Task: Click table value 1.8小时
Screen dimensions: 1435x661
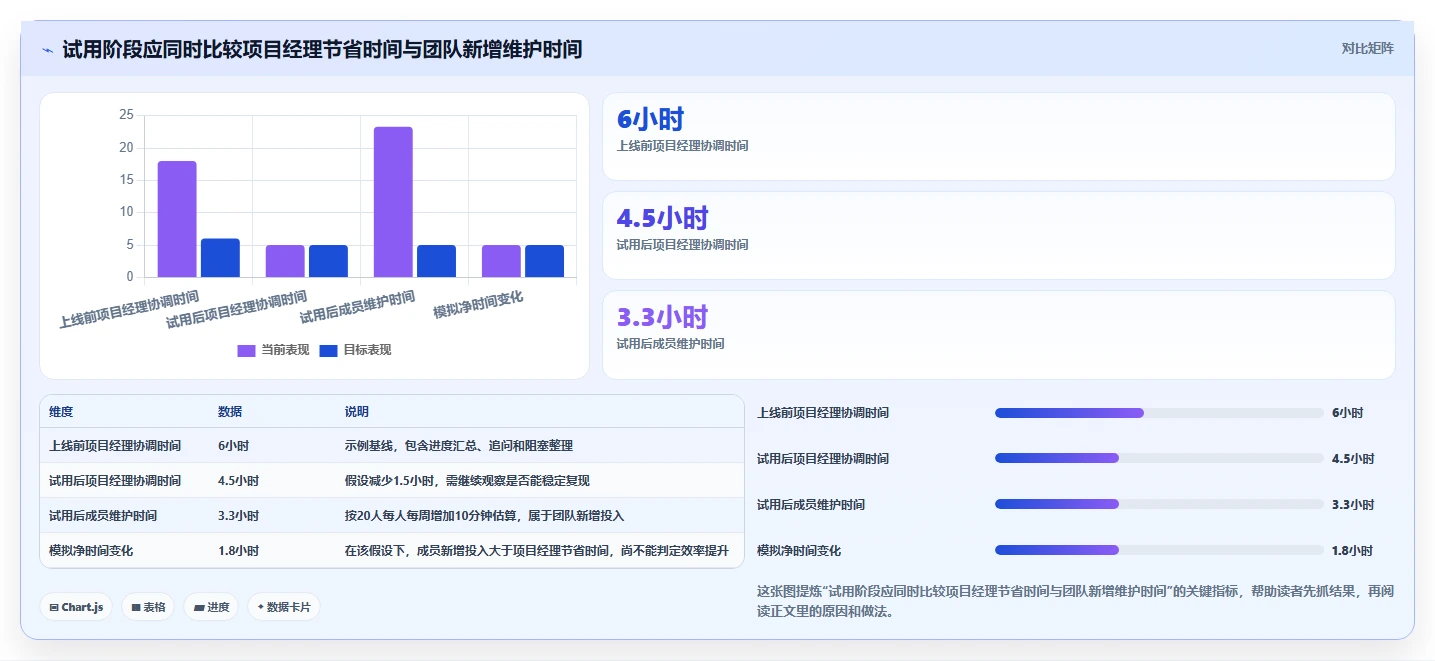Action: click(238, 551)
